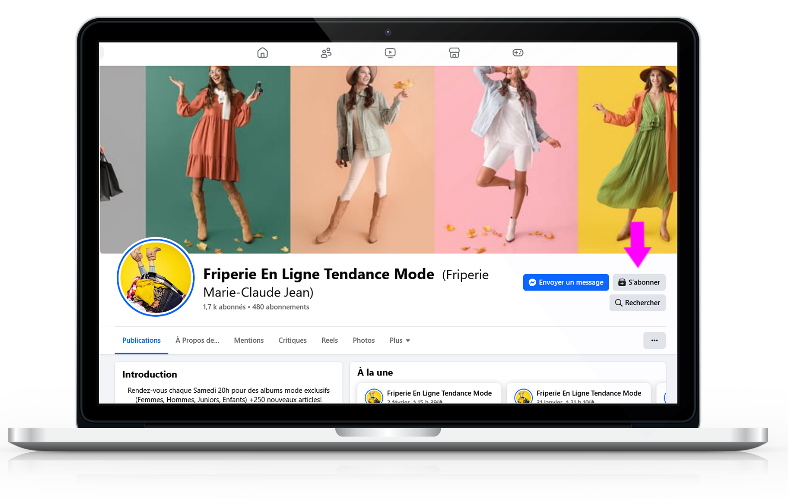Viewport: 788px width, 499px height.
Task: Open the Marketplace icon
Action: pos(454,53)
